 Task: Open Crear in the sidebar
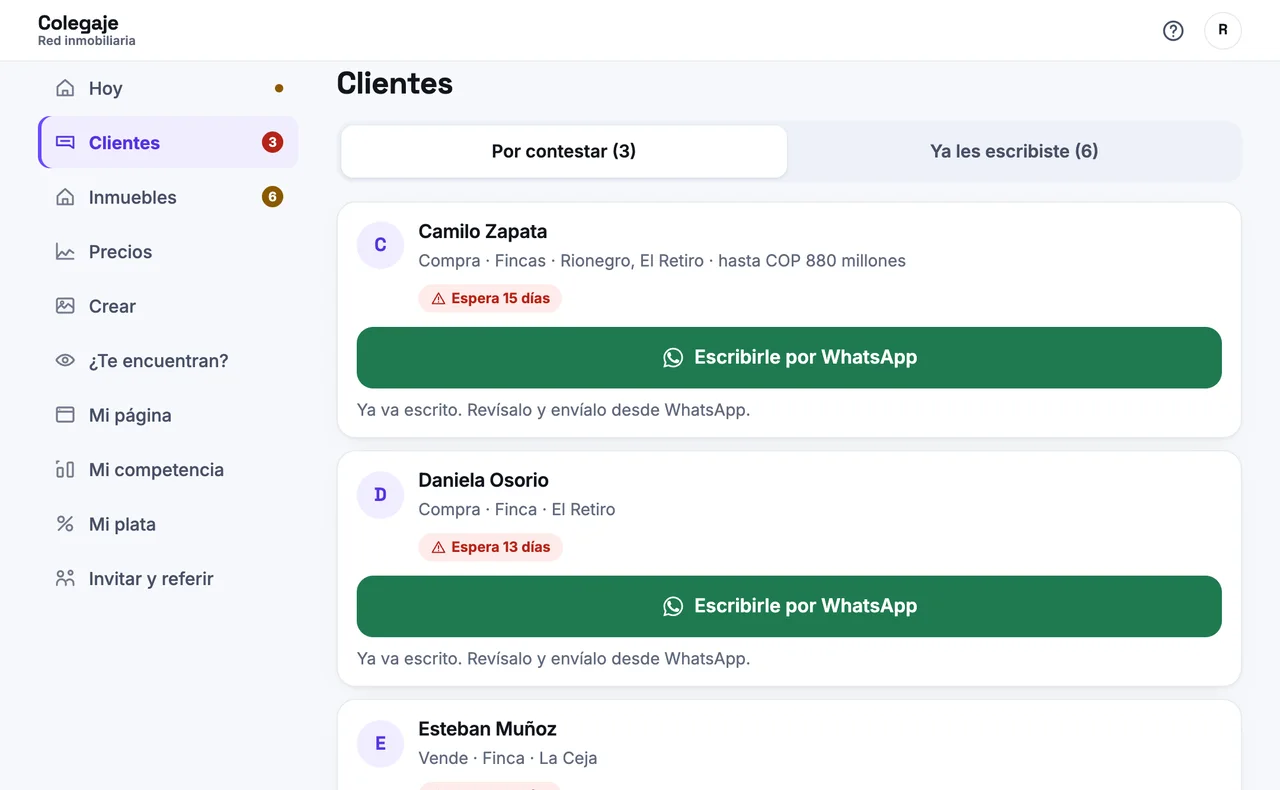click(168, 306)
